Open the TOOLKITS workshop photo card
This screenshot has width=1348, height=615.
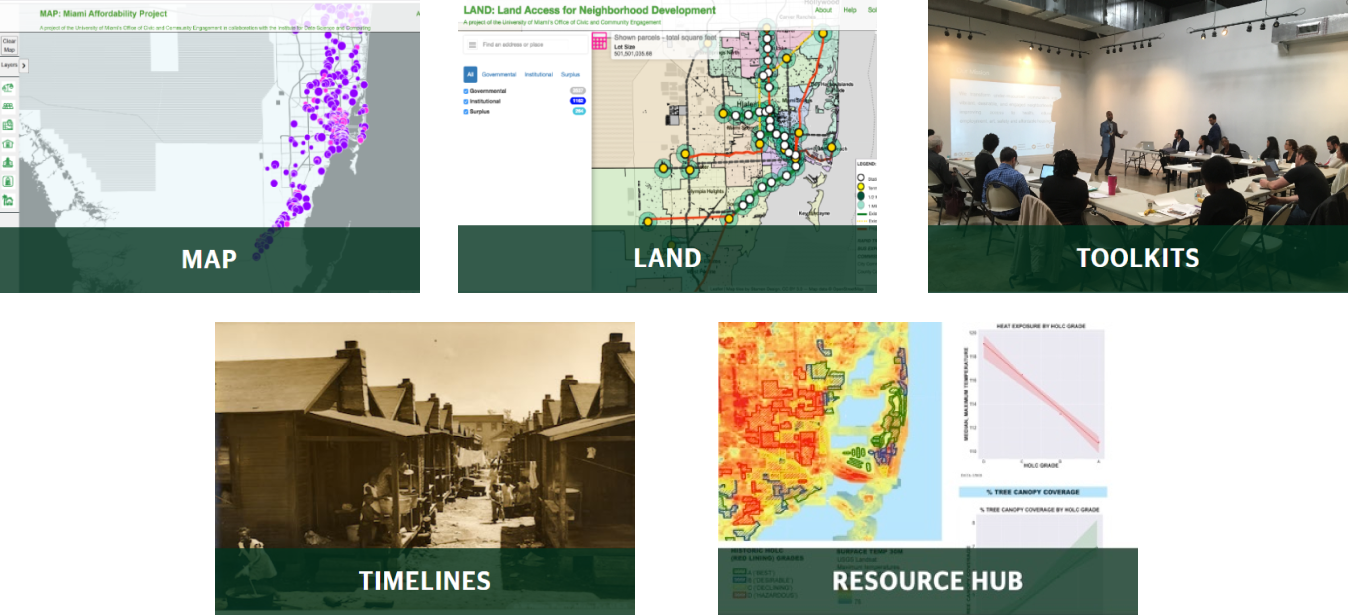pos(1138,147)
